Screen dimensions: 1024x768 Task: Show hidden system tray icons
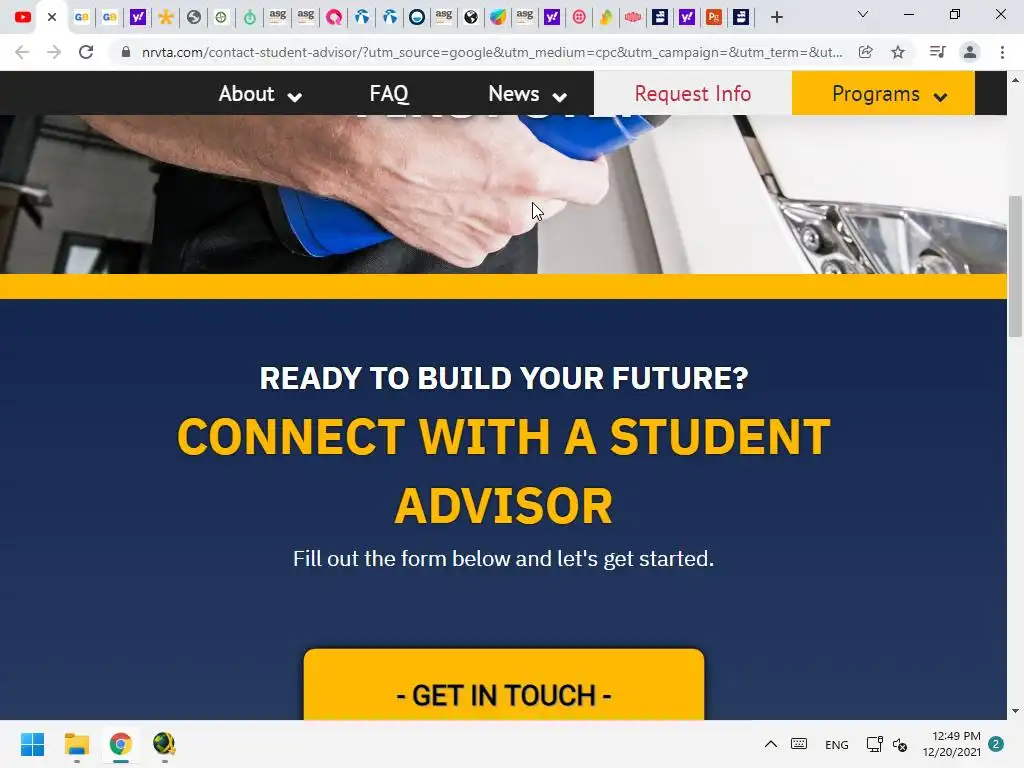point(771,744)
